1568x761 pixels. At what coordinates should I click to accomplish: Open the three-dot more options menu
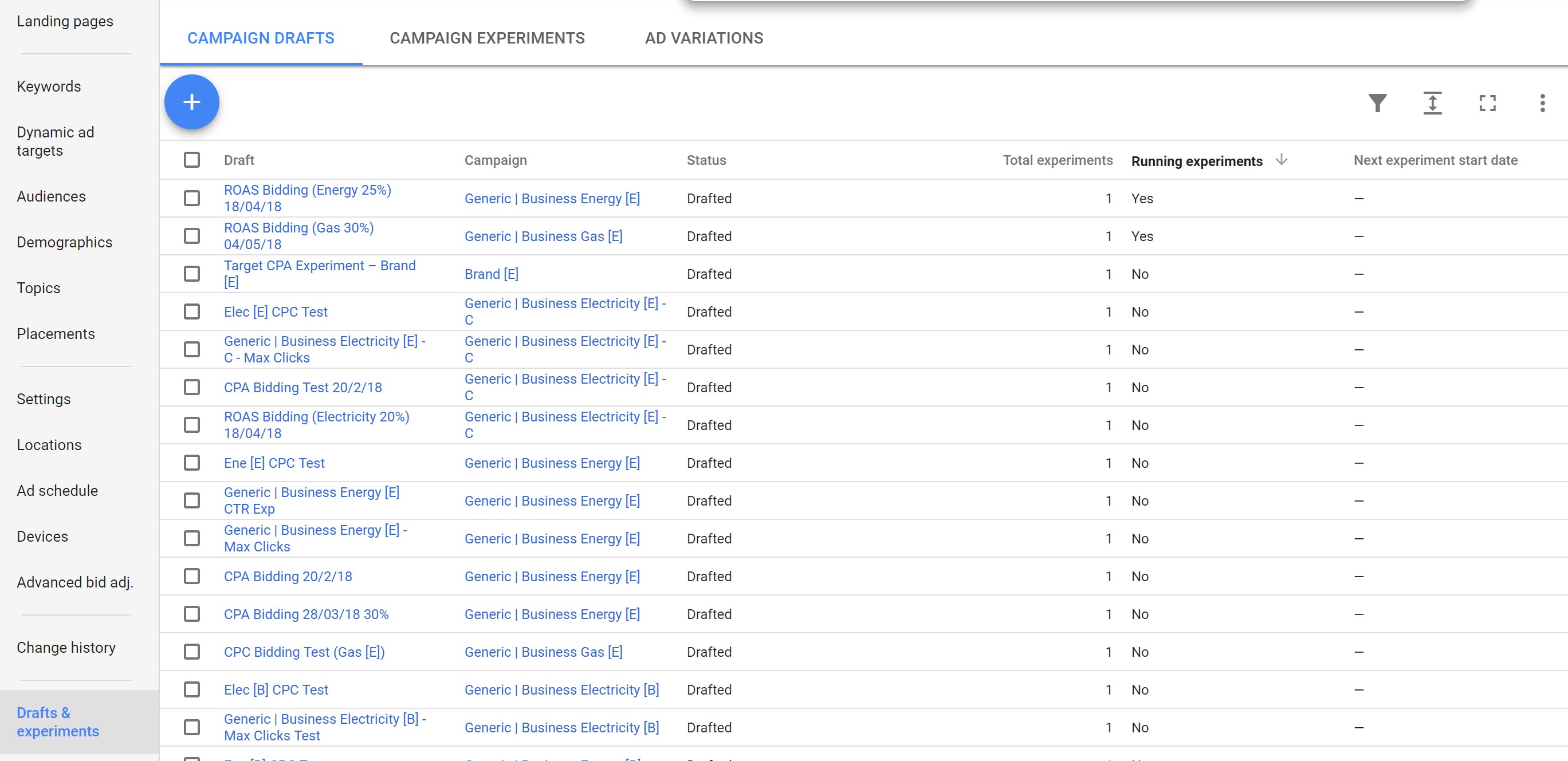coord(1542,103)
